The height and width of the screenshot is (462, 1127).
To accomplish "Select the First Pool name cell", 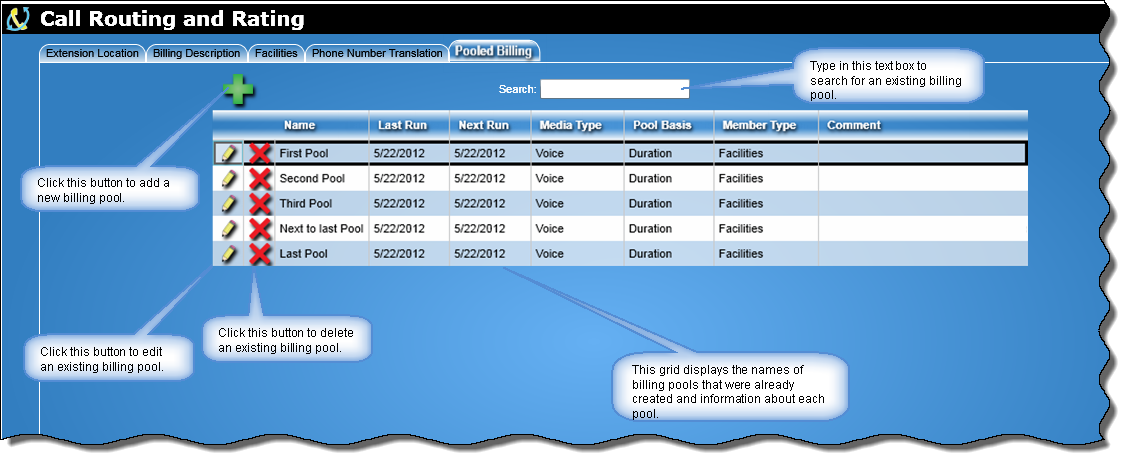I will (x=322, y=153).
